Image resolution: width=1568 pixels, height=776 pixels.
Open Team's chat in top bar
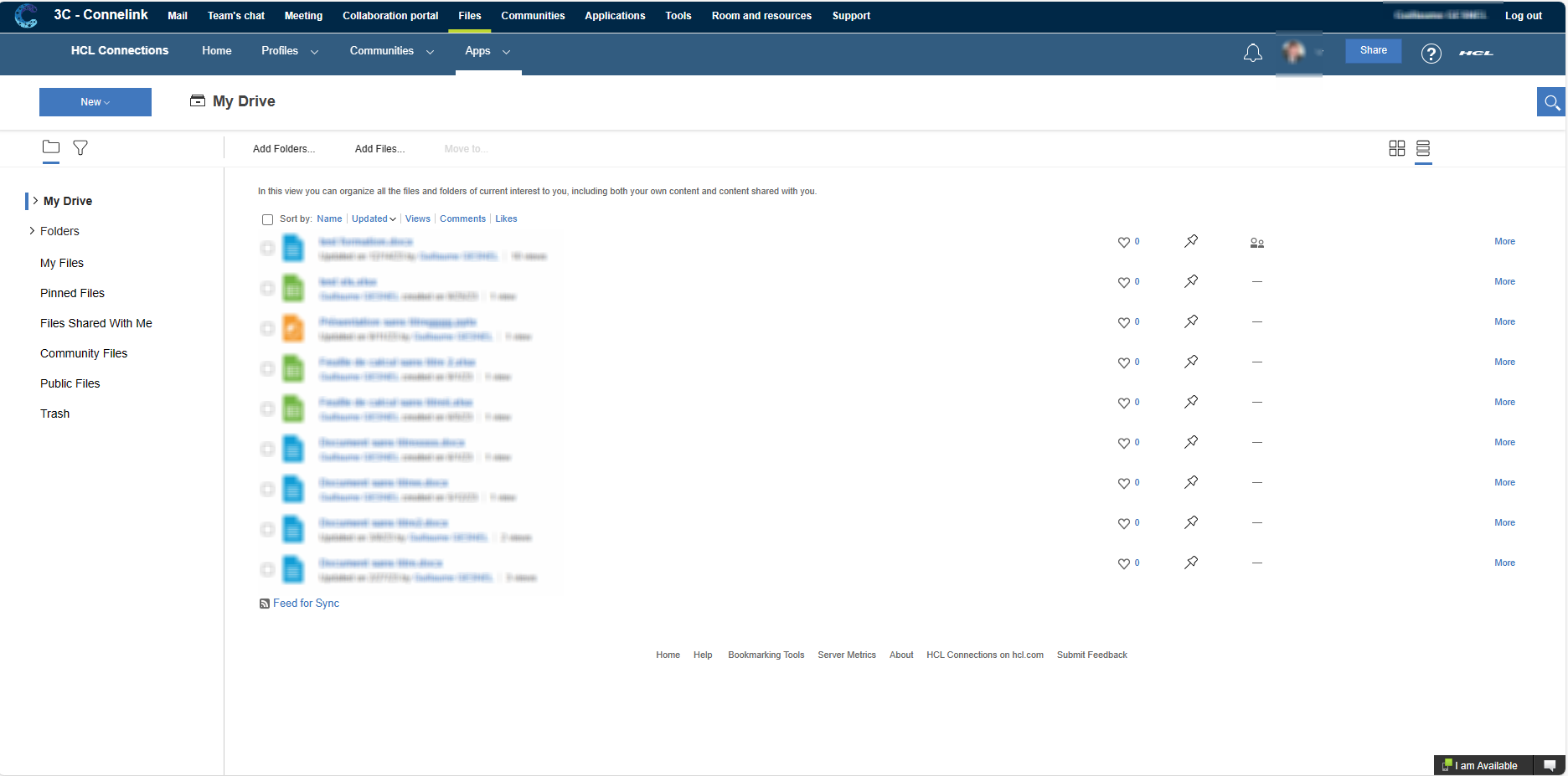(x=236, y=16)
